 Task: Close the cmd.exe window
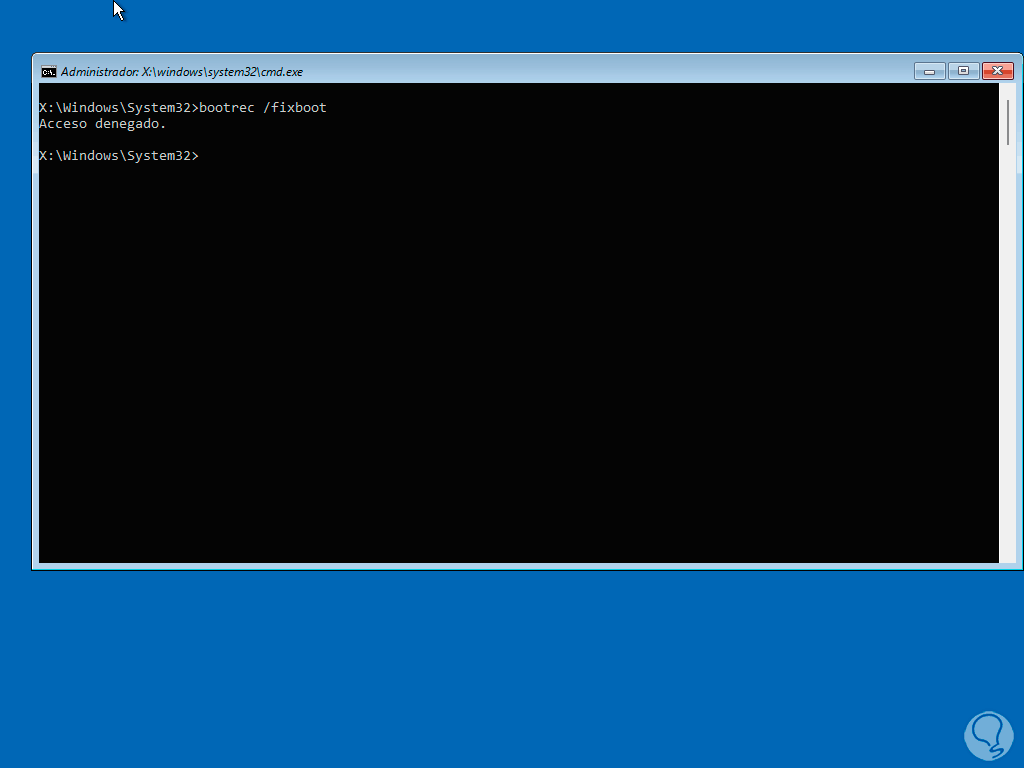998,71
